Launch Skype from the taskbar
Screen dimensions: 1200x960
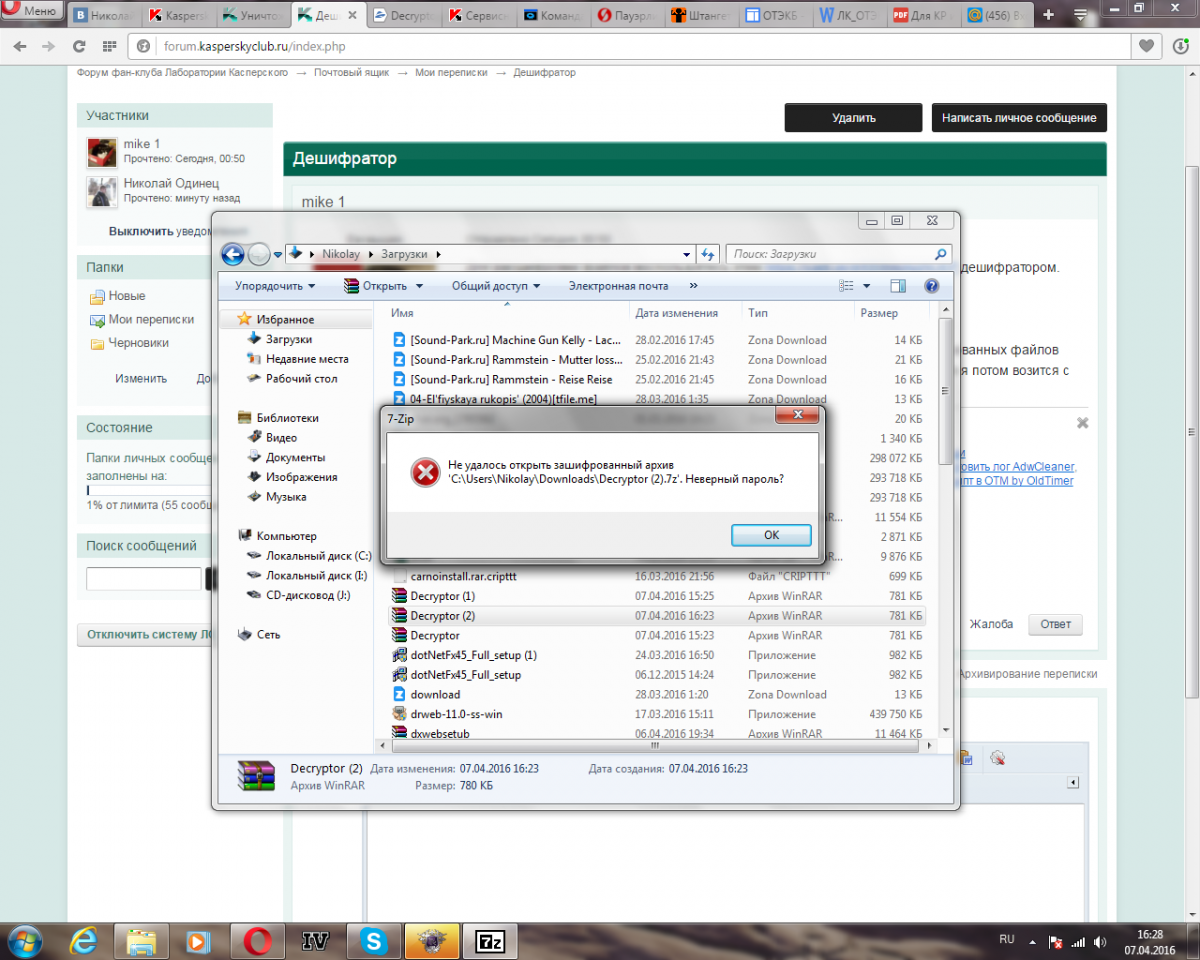click(374, 940)
